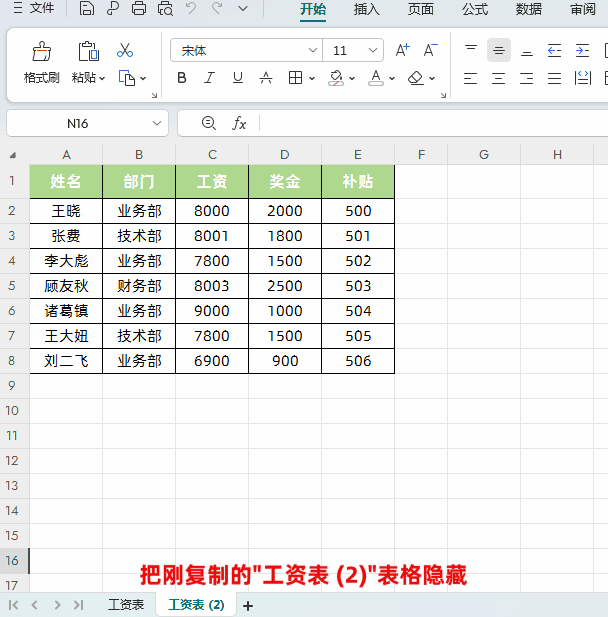Click the Redo arrow
Image resolution: width=608 pixels, height=617 pixels.
click(217, 8)
